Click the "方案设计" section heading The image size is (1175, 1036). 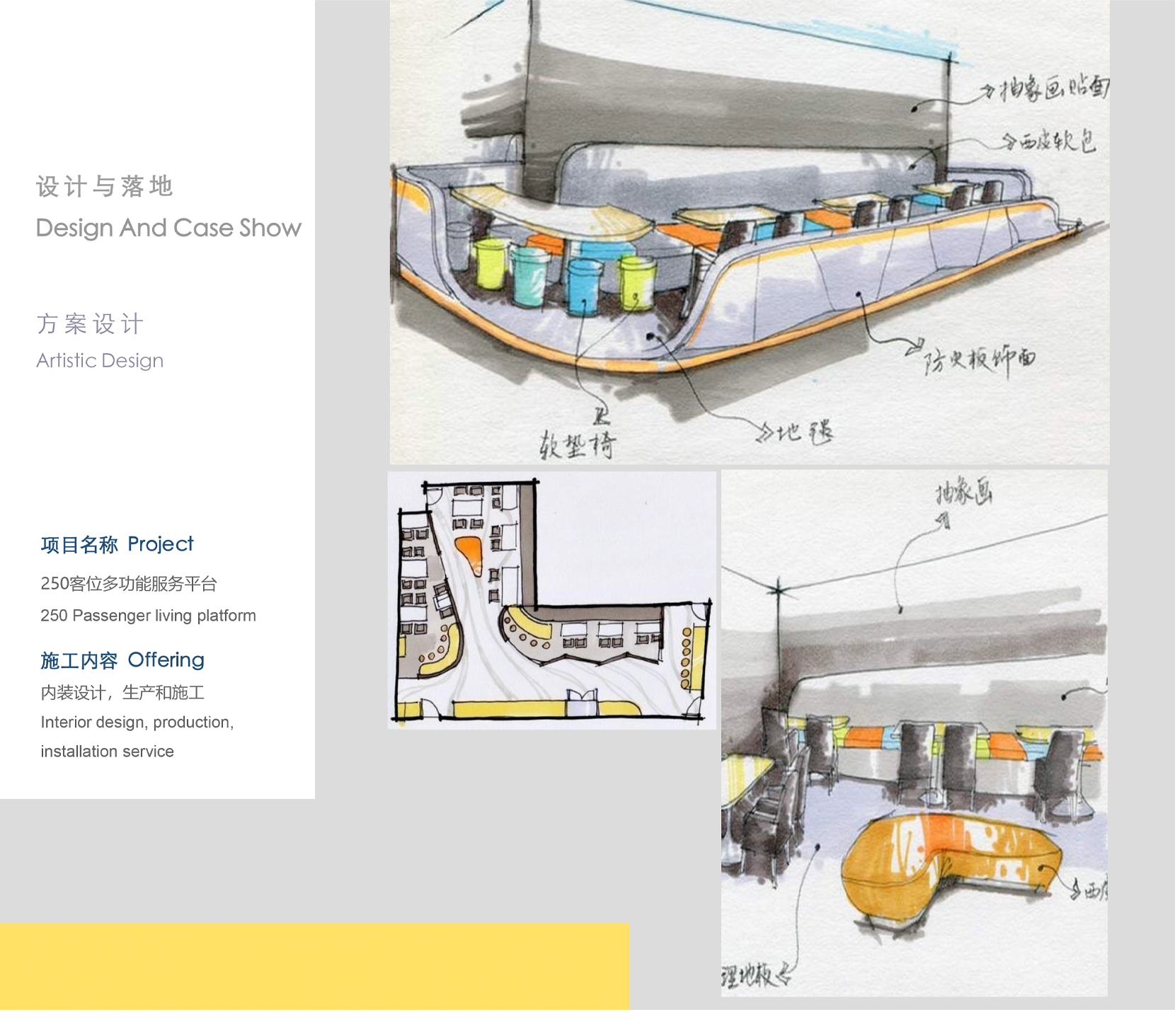[x=90, y=324]
